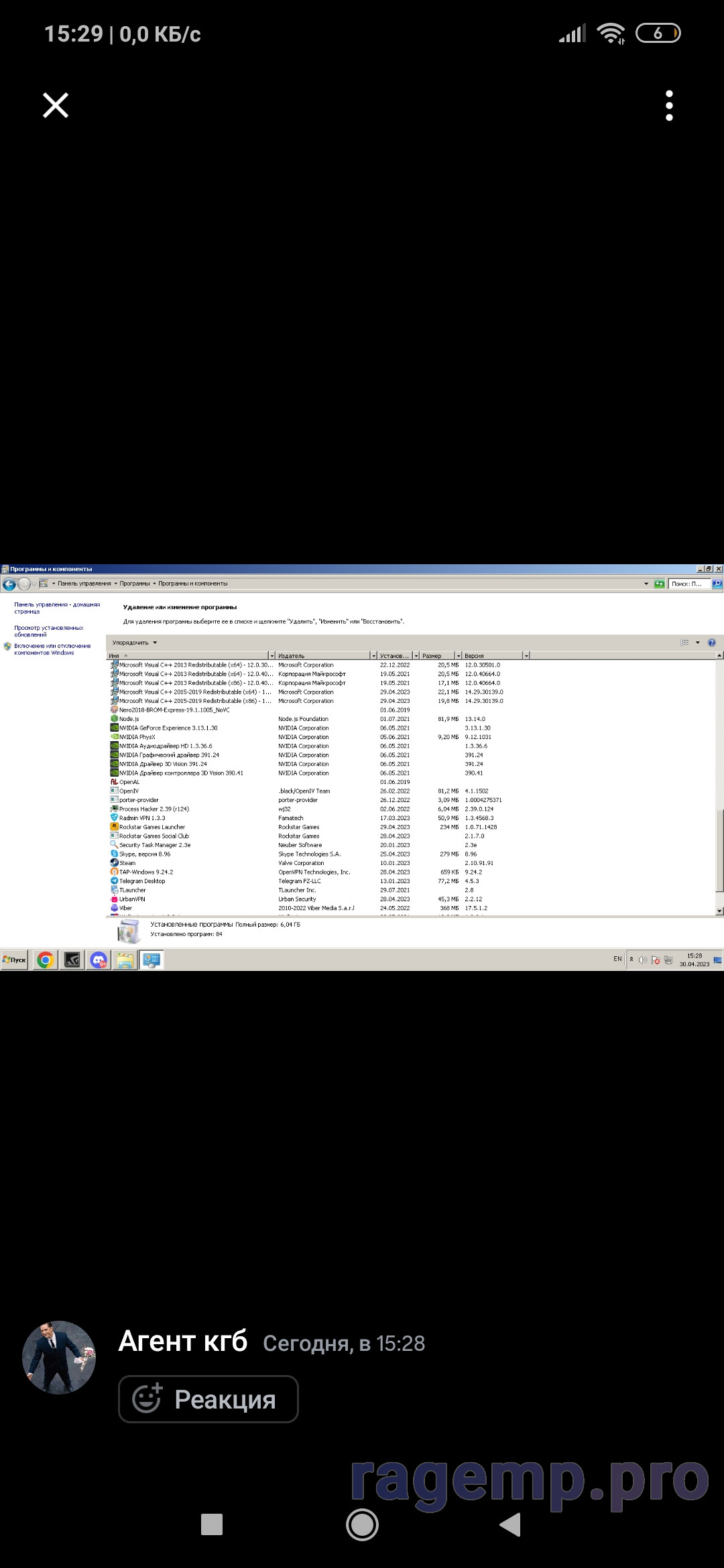Image resolution: width=724 pixels, height=1568 pixels.
Task: Tap the Android home navigation button
Action: point(362,1525)
